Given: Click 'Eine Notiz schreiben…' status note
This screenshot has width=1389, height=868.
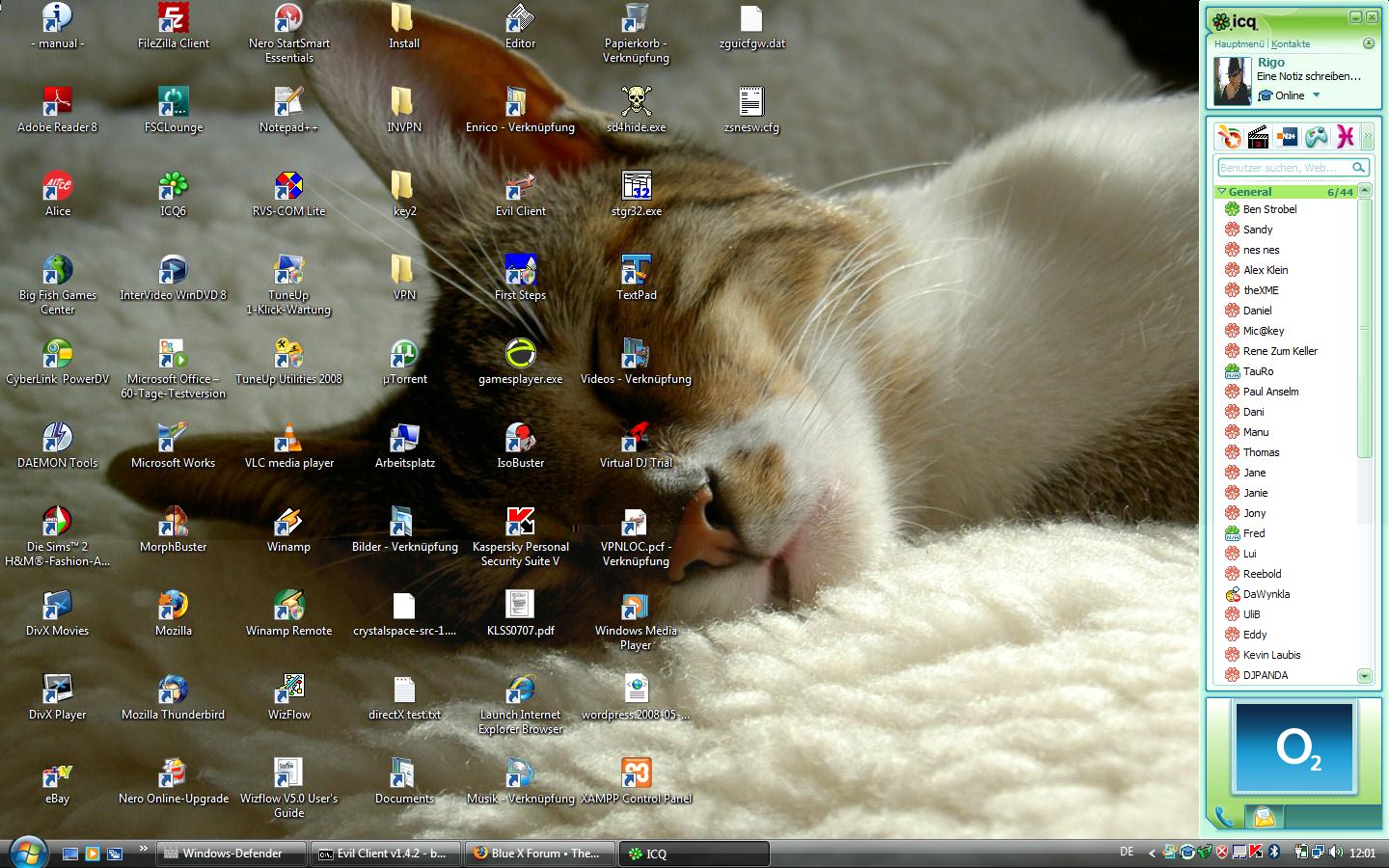Looking at the screenshot, I should (1308, 76).
